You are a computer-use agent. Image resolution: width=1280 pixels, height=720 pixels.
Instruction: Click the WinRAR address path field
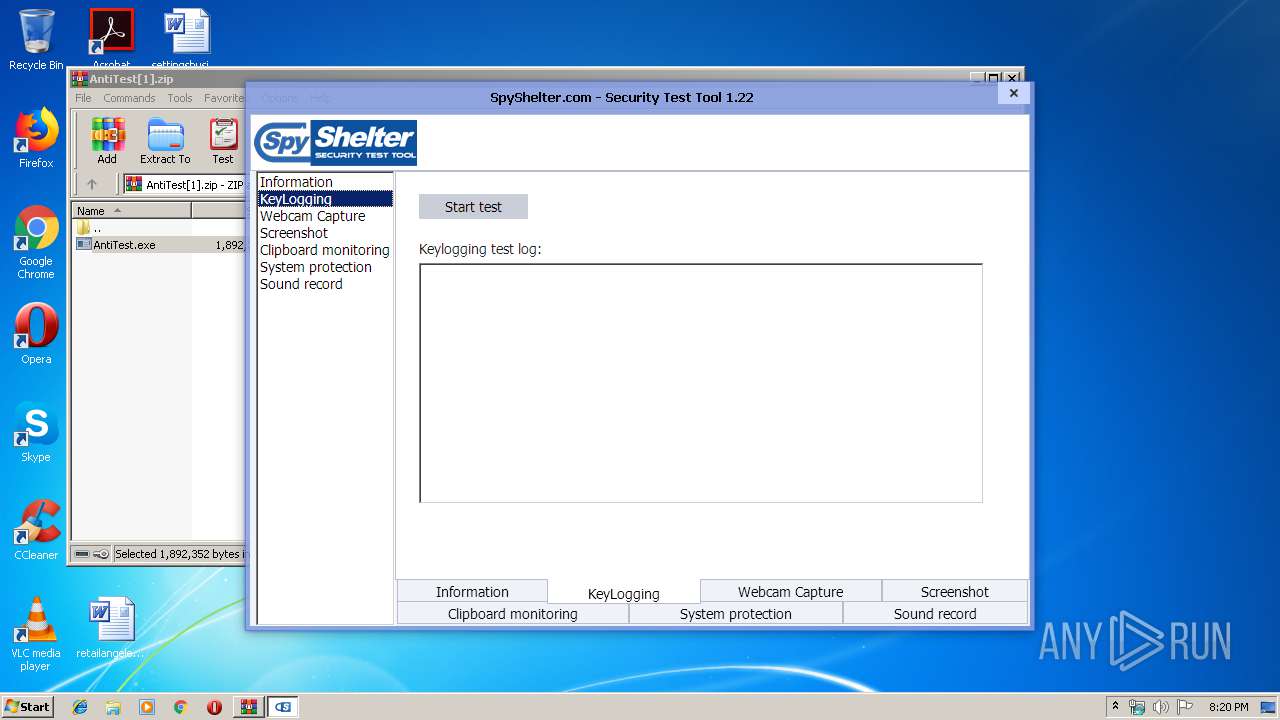185,184
